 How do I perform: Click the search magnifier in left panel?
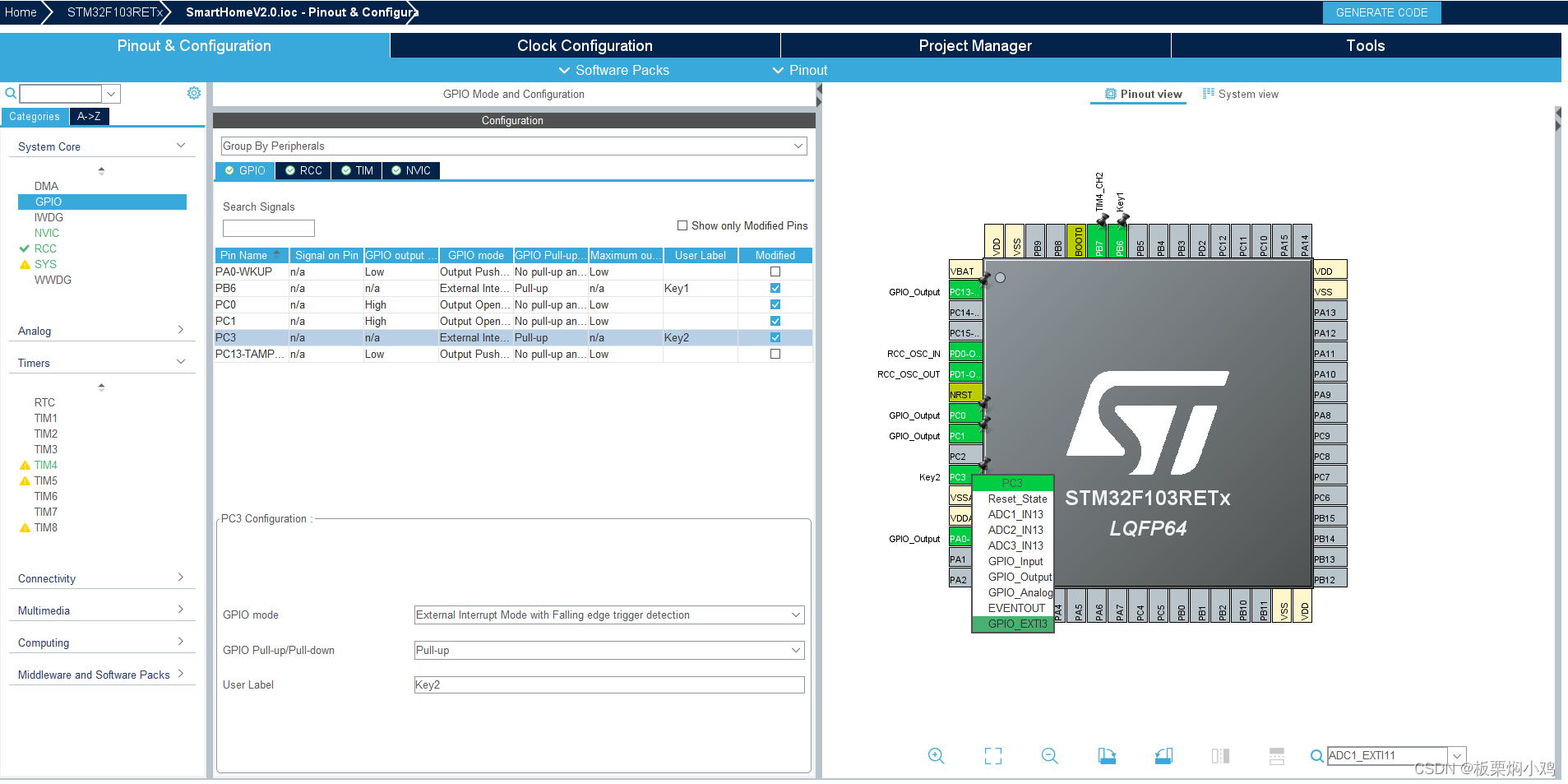point(11,93)
